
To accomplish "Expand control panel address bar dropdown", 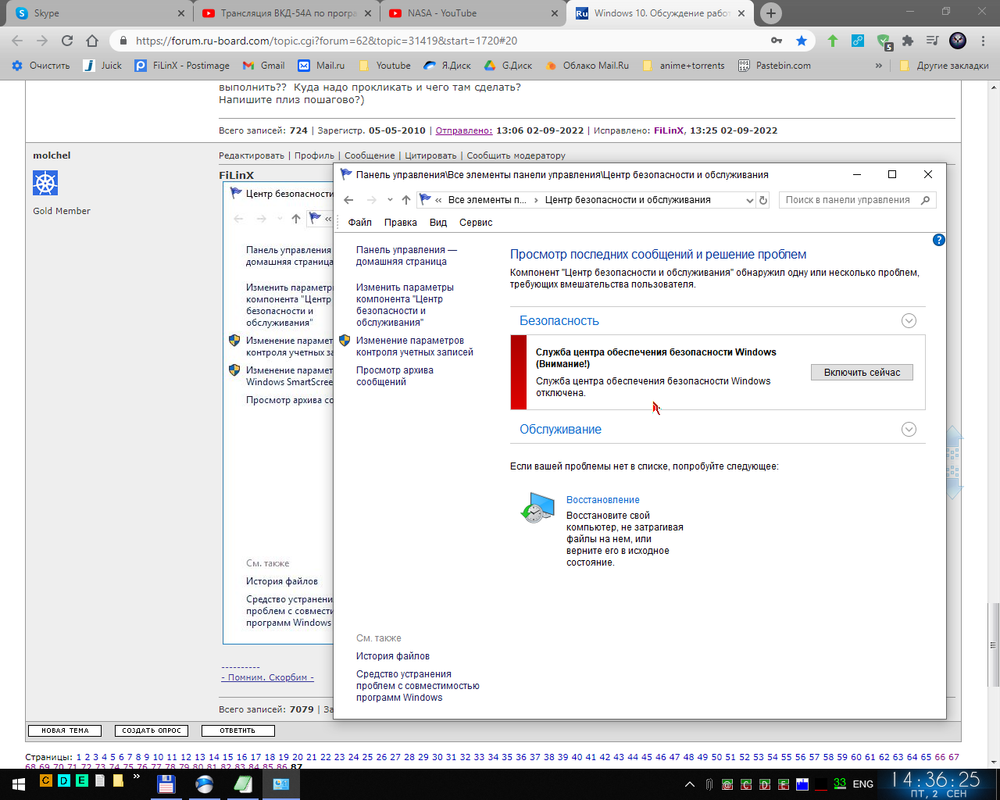I will click(749, 200).
